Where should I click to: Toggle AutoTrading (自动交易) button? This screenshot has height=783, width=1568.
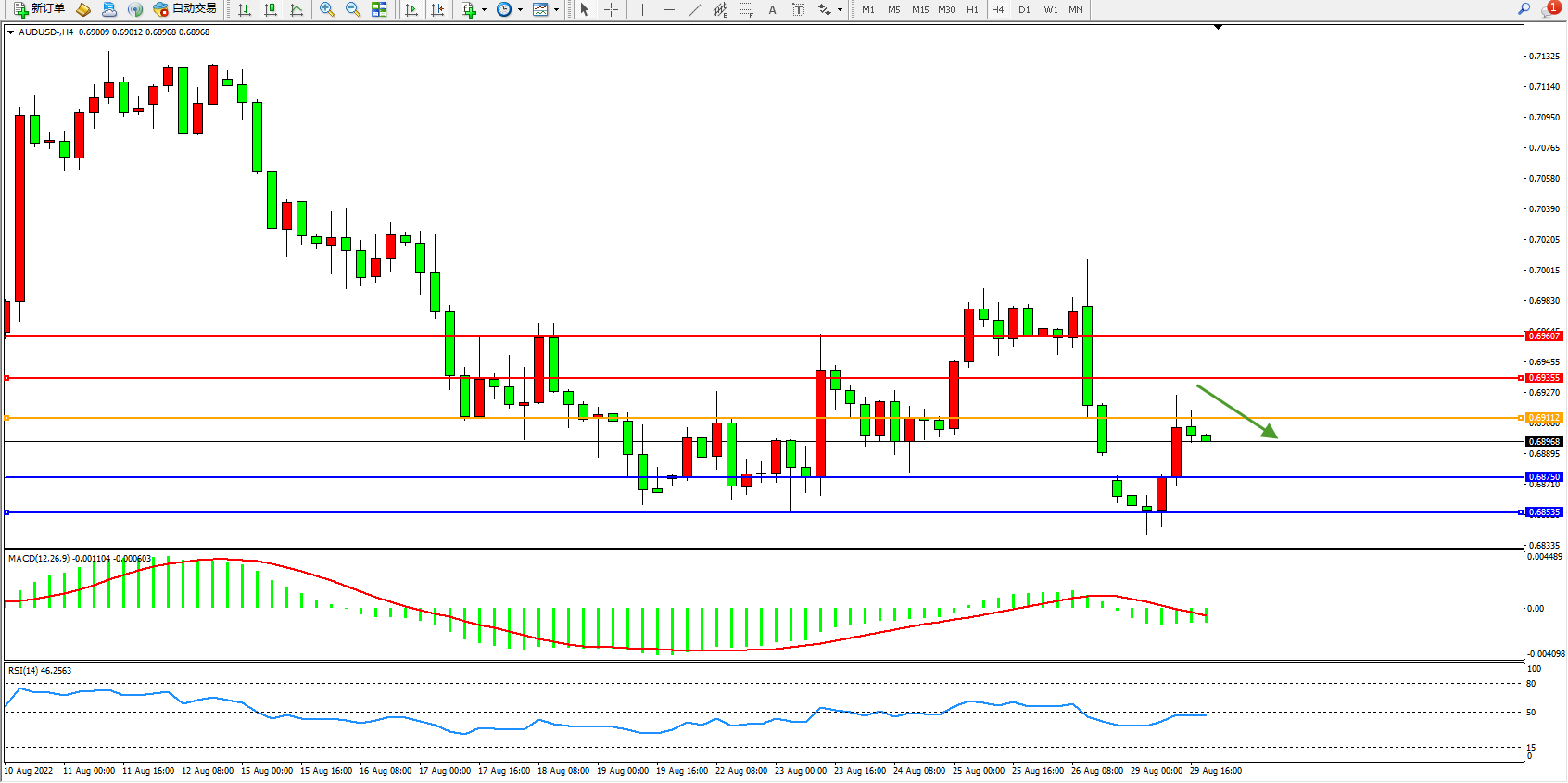coord(184,9)
